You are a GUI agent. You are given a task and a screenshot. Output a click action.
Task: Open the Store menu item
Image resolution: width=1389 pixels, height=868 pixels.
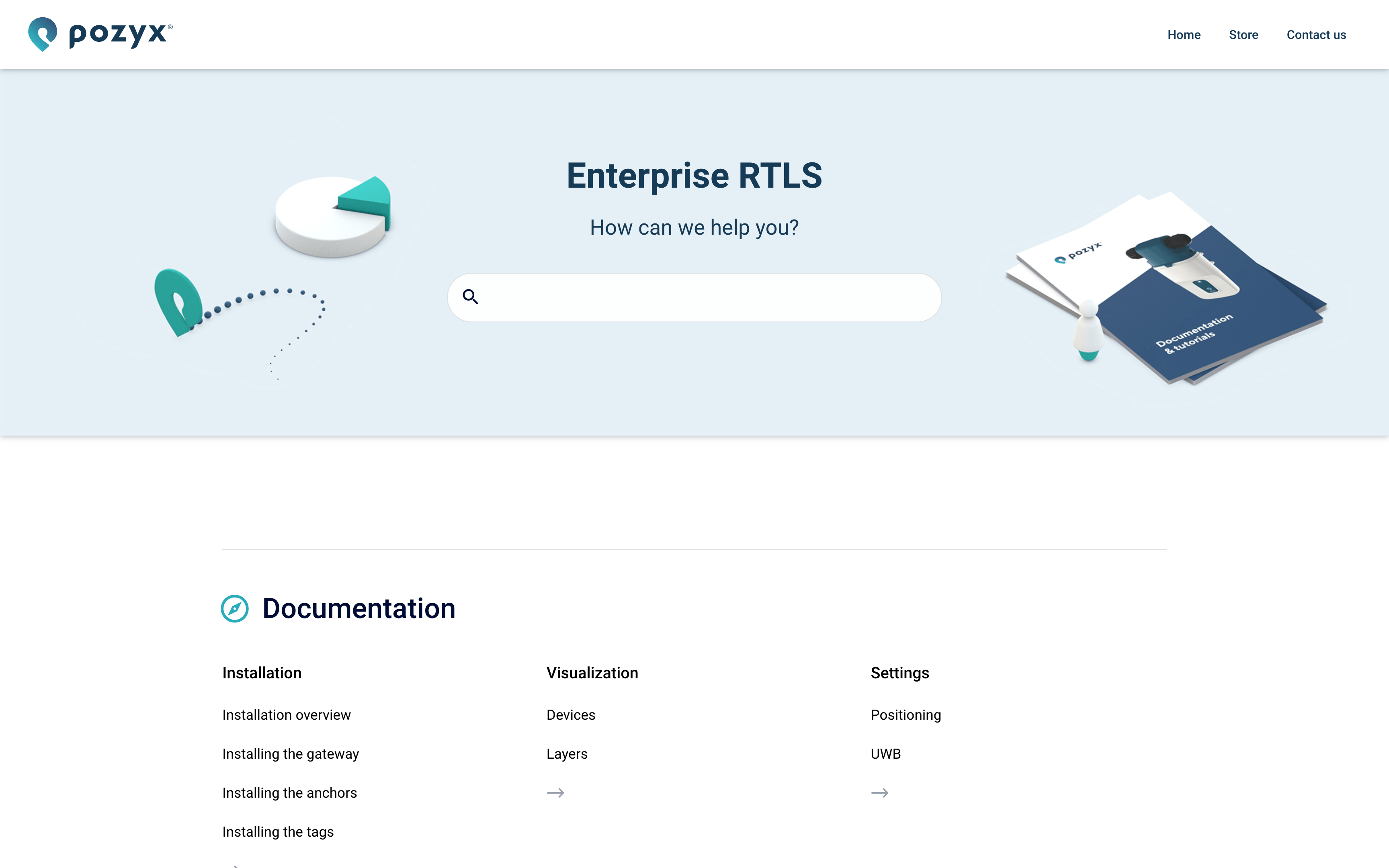point(1243,35)
